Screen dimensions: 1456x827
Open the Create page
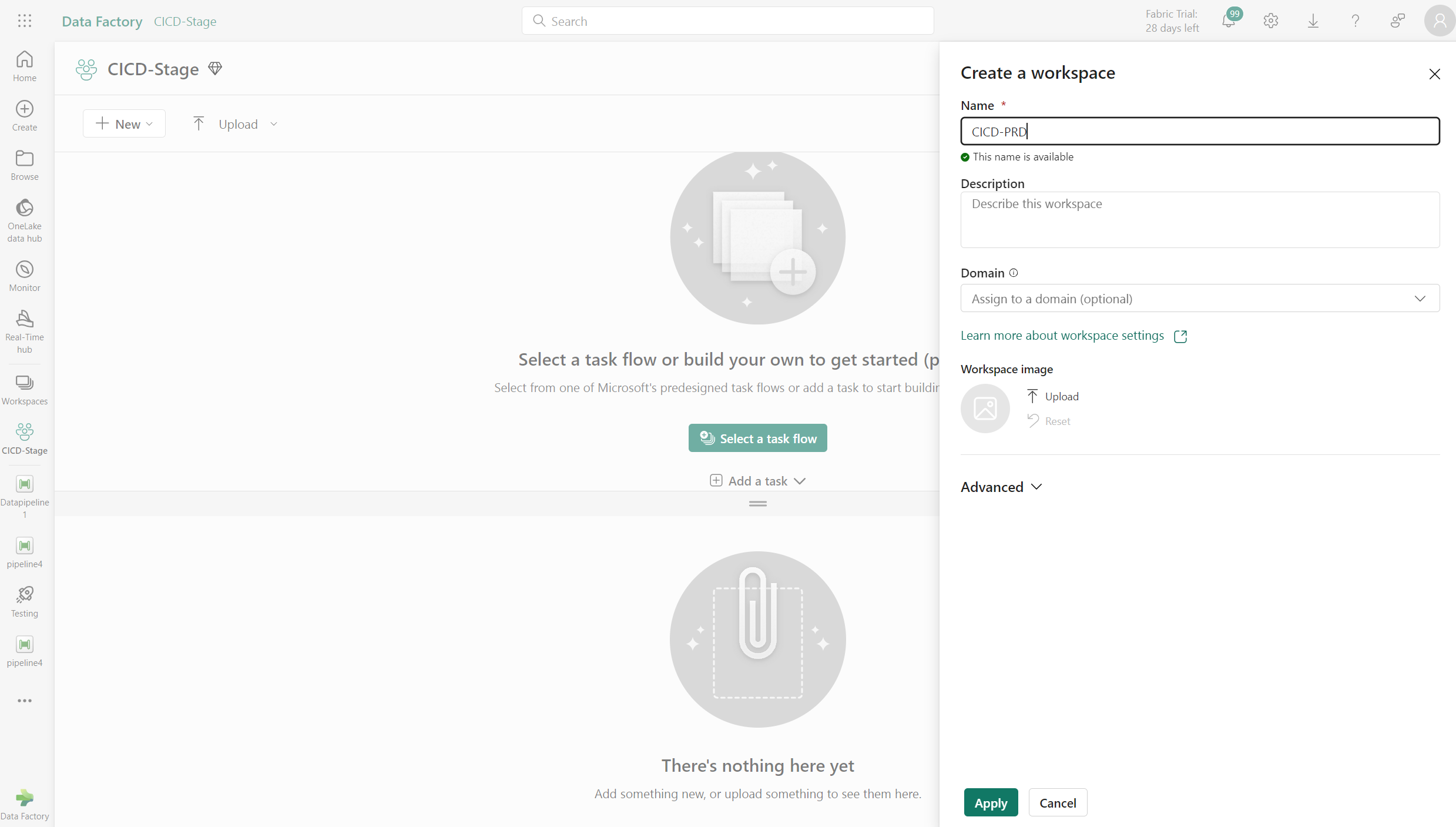point(25,116)
